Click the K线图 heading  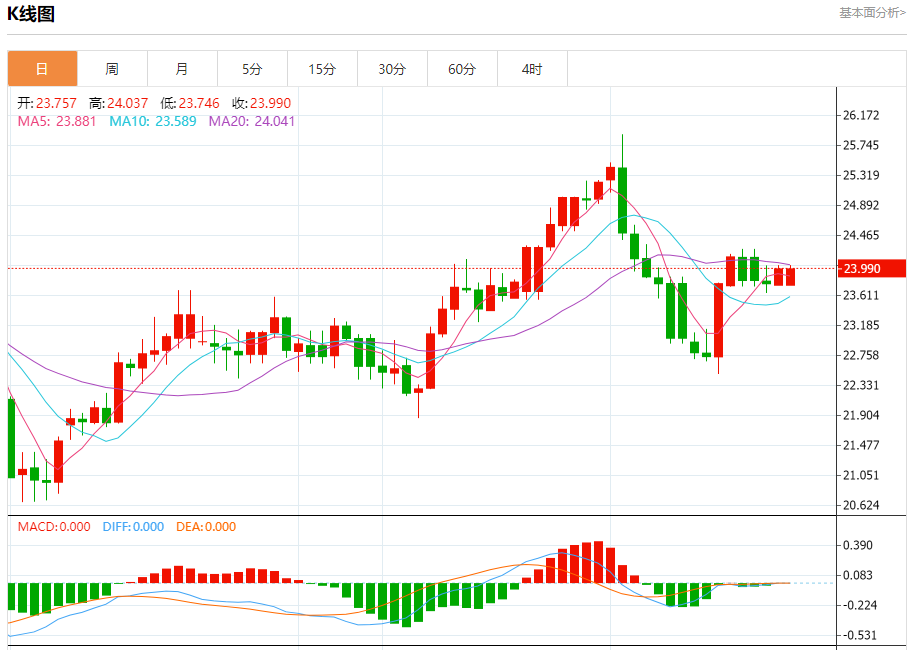click(x=31, y=13)
